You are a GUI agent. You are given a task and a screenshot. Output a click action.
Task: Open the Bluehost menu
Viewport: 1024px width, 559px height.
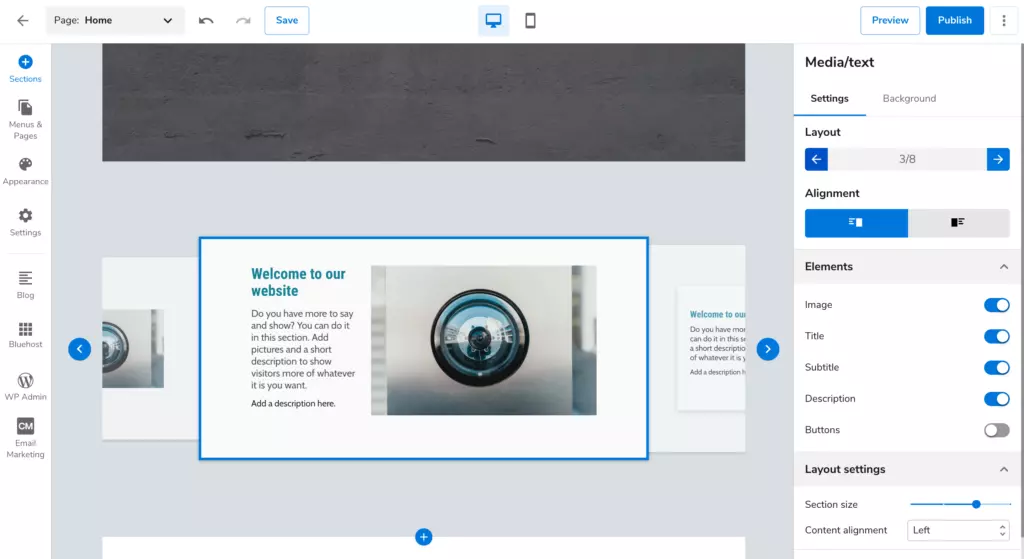click(x=25, y=335)
